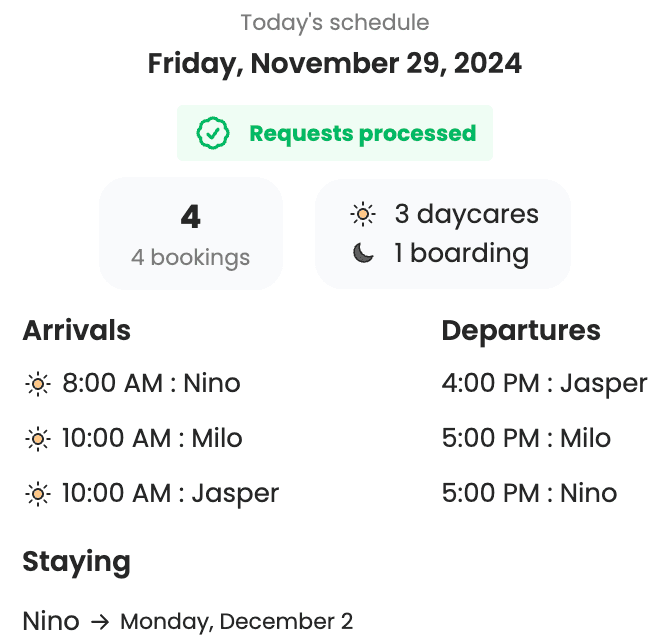Click the arrow icon after Nino in Staying
Image resolution: width=664 pixels, height=644 pixels.
tap(99, 622)
